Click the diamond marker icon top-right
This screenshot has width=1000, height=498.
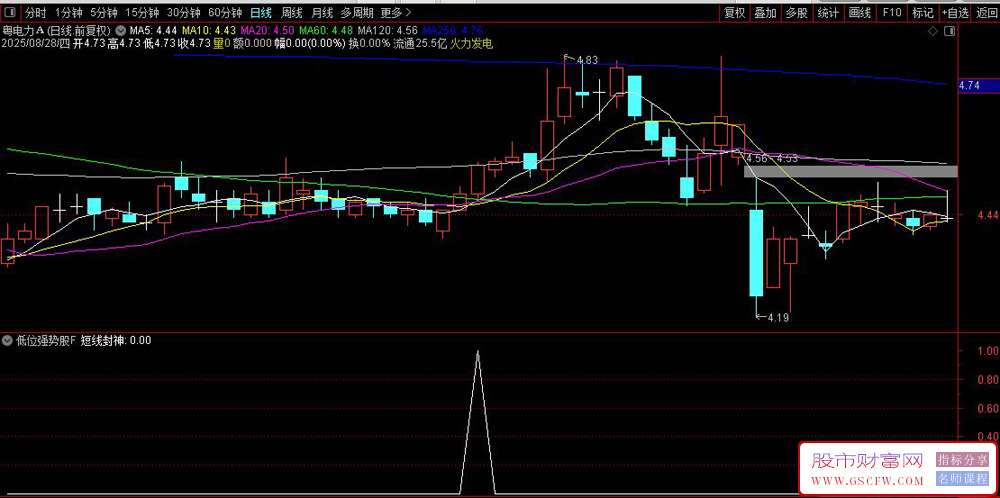pos(932,31)
